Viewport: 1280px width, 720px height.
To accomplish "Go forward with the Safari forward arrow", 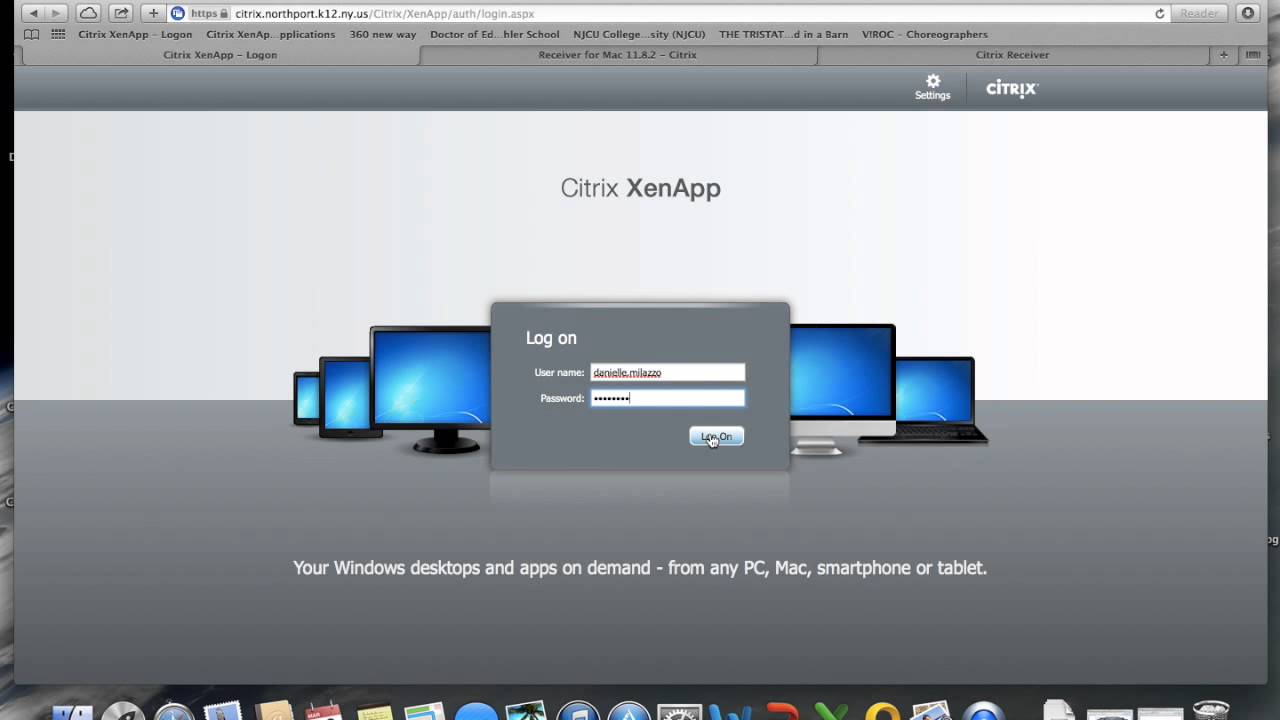I will pos(56,13).
